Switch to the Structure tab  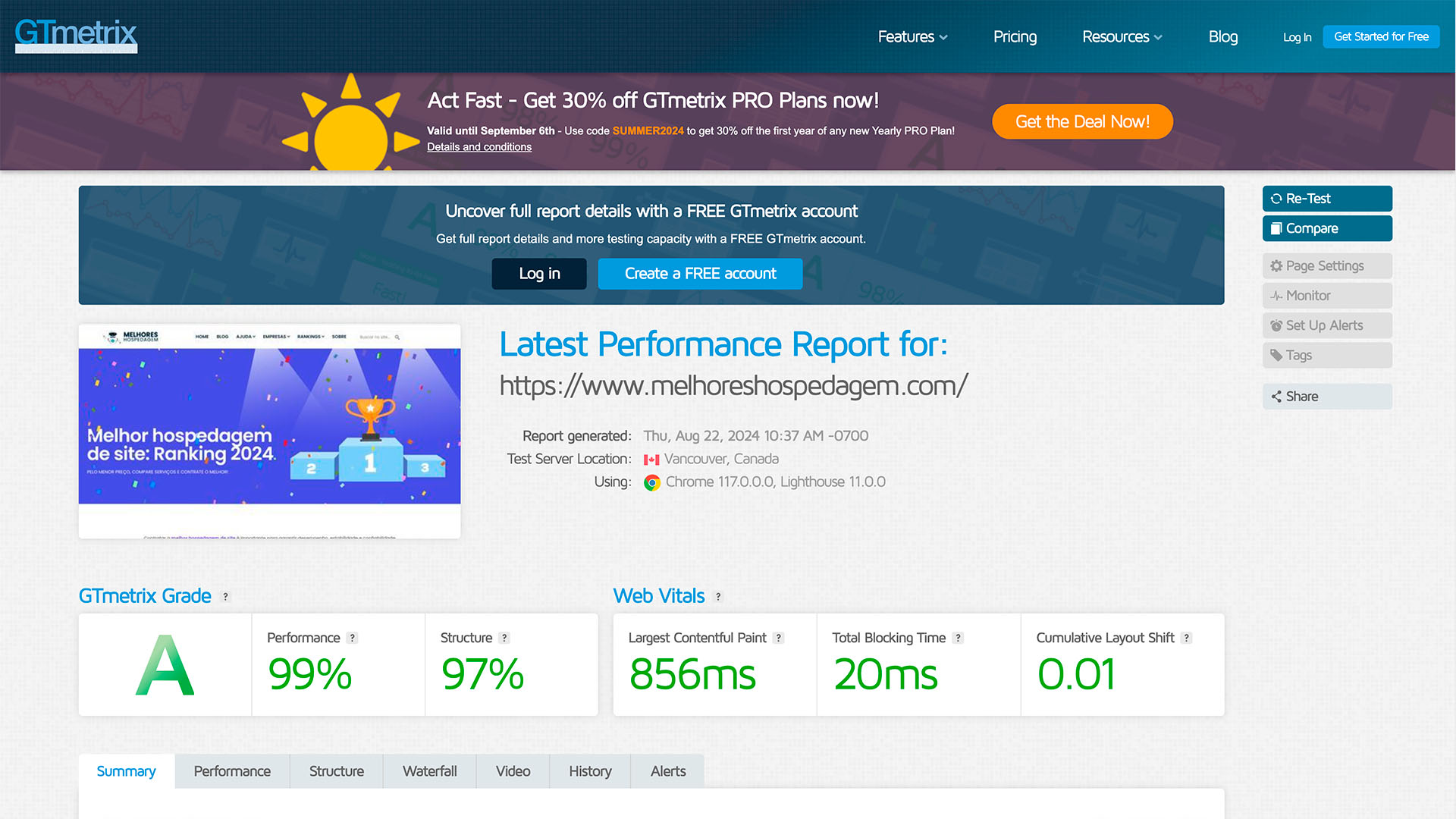pyautogui.click(x=337, y=771)
